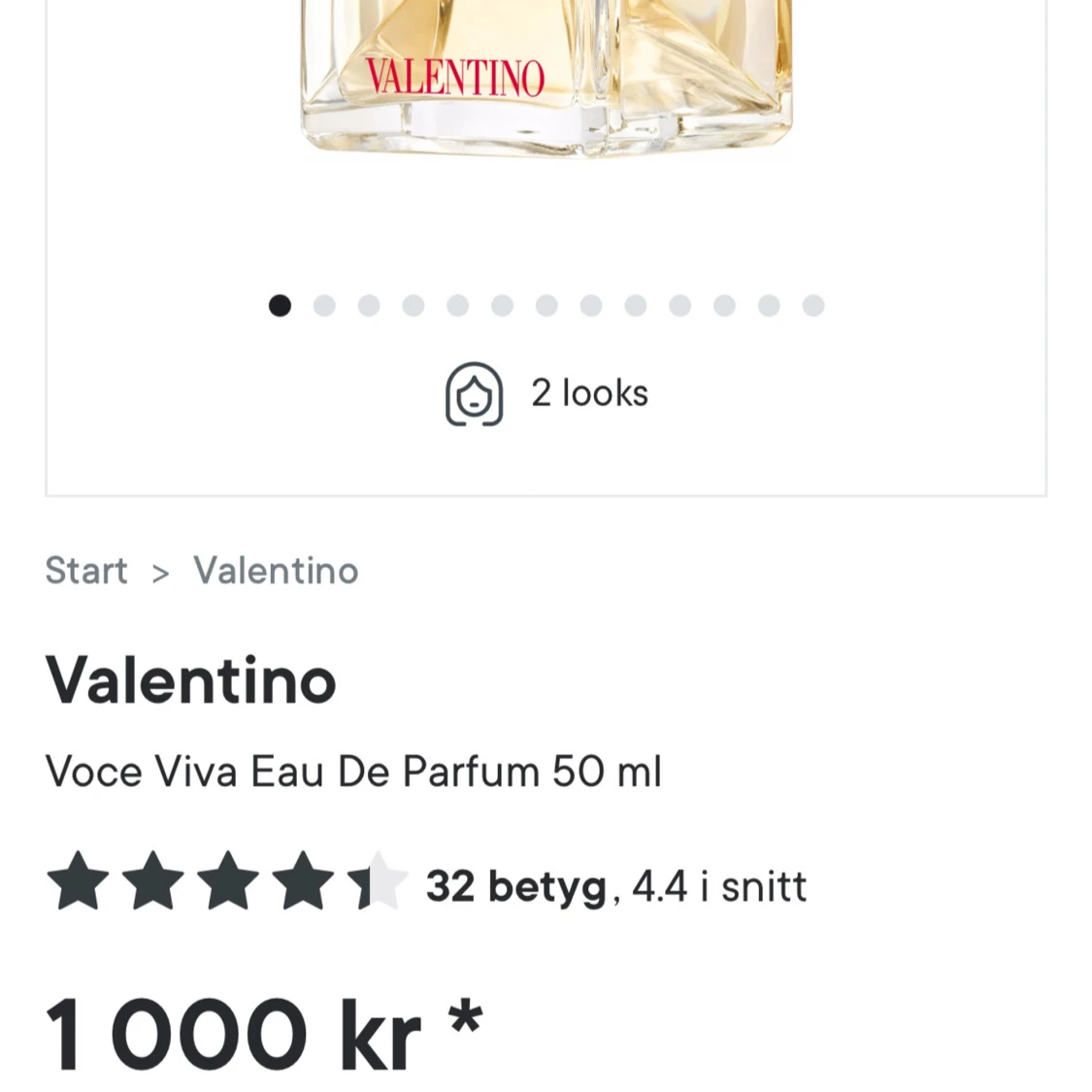Select the tenth carousel dot

point(680,305)
